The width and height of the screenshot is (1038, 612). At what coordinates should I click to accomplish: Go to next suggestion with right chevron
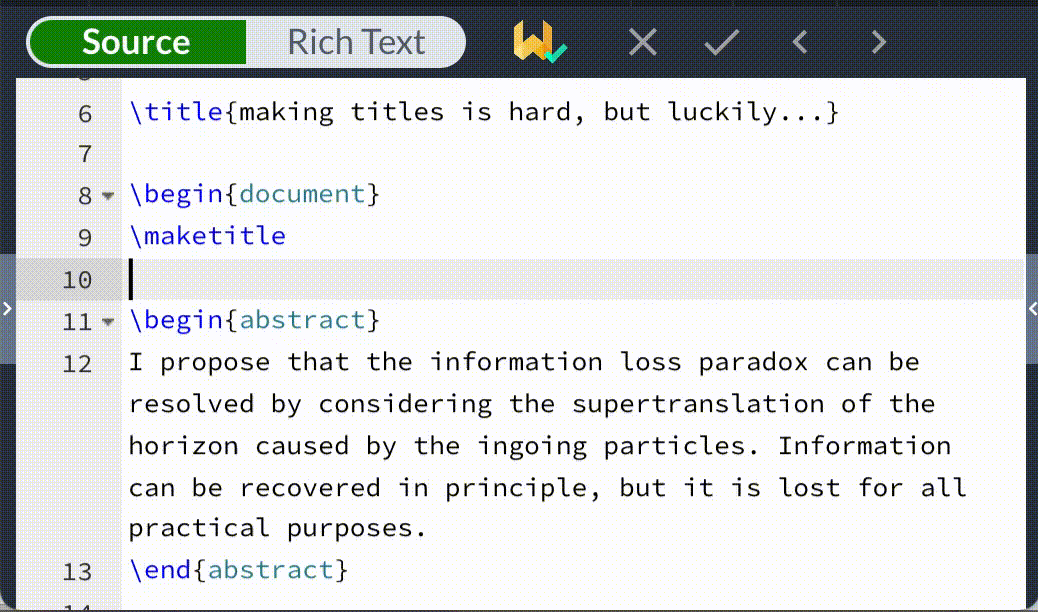tap(878, 42)
